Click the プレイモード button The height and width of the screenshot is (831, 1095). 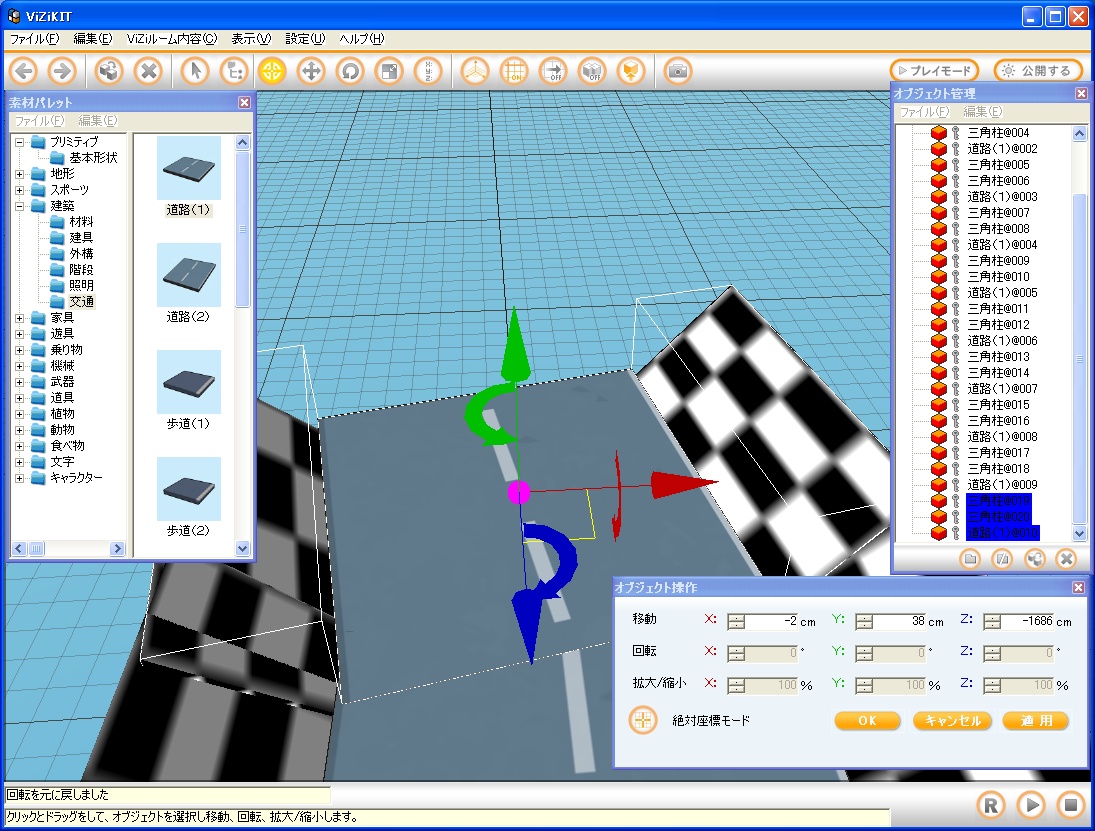tap(934, 71)
